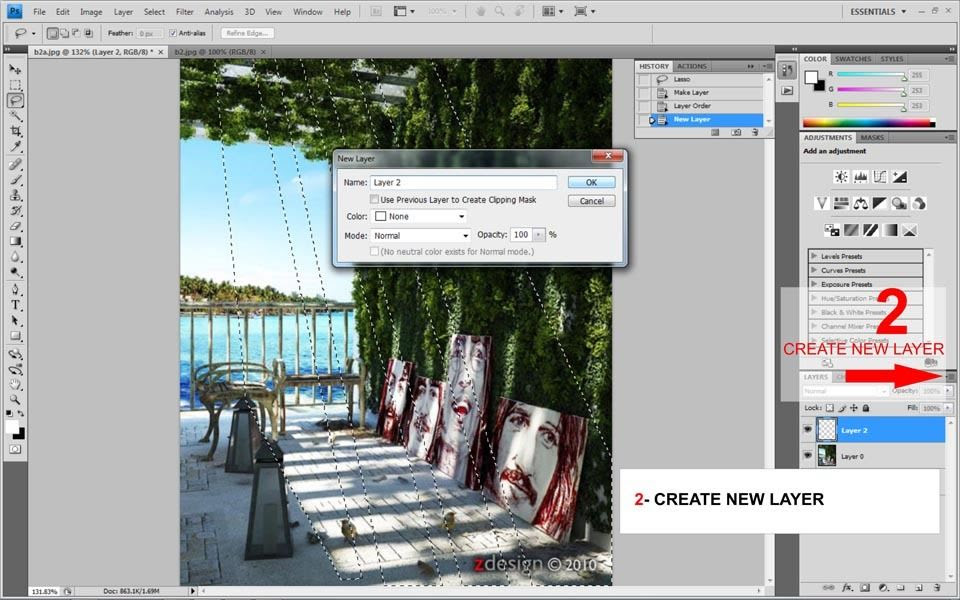Select the Clone Stamp tool
Image resolution: width=960 pixels, height=600 pixels.
(x=15, y=195)
